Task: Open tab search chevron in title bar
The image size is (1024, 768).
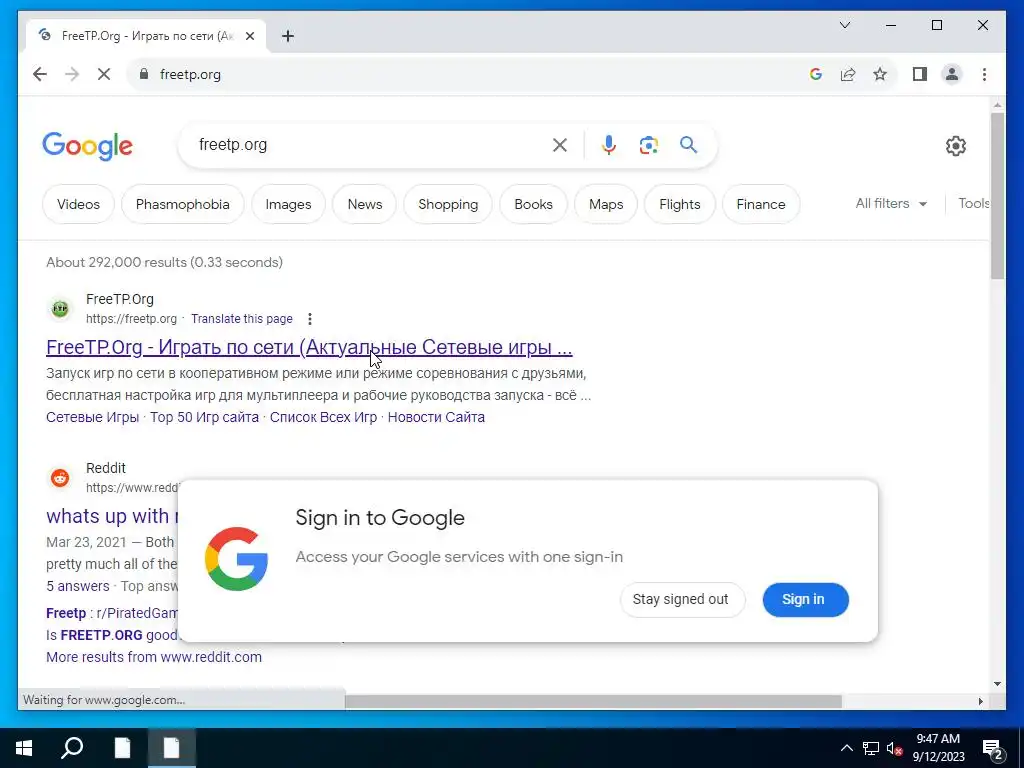Action: (844, 25)
